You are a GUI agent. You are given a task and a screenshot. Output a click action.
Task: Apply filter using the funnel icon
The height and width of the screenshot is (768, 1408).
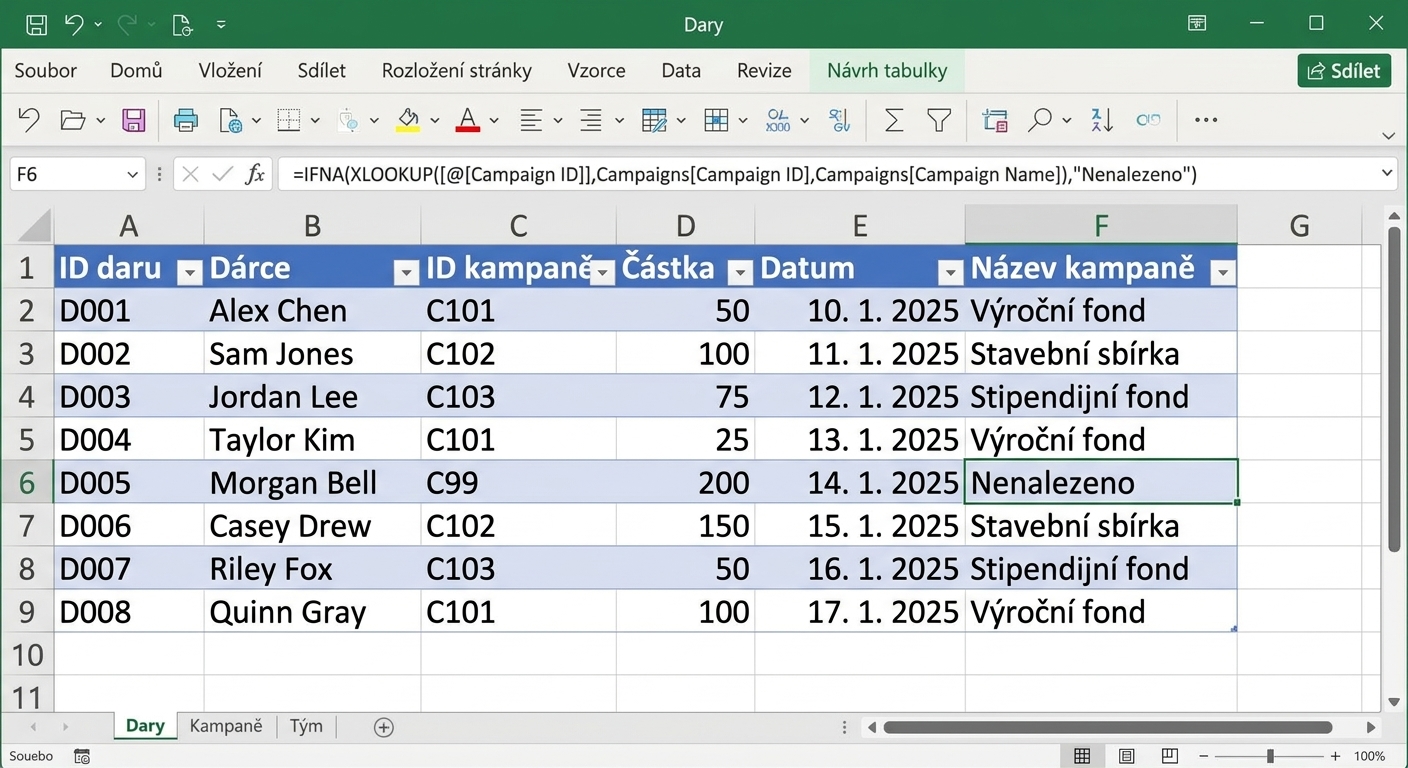[938, 121]
